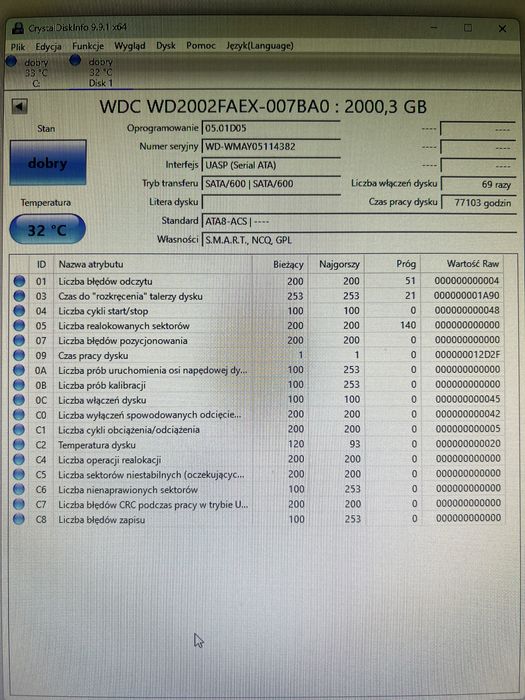Click the ID column header
Image resolution: width=525 pixels, height=700 pixels.
[x=41, y=264]
